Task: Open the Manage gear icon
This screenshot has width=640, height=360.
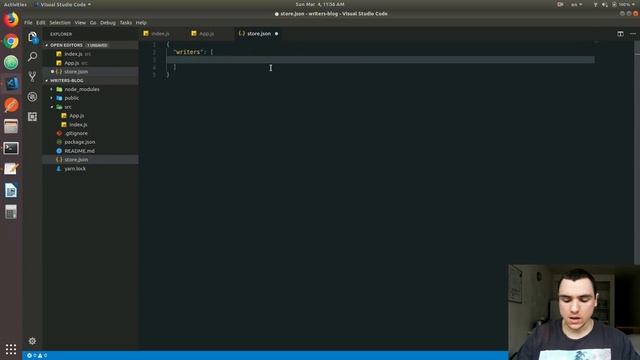Action: point(32,341)
